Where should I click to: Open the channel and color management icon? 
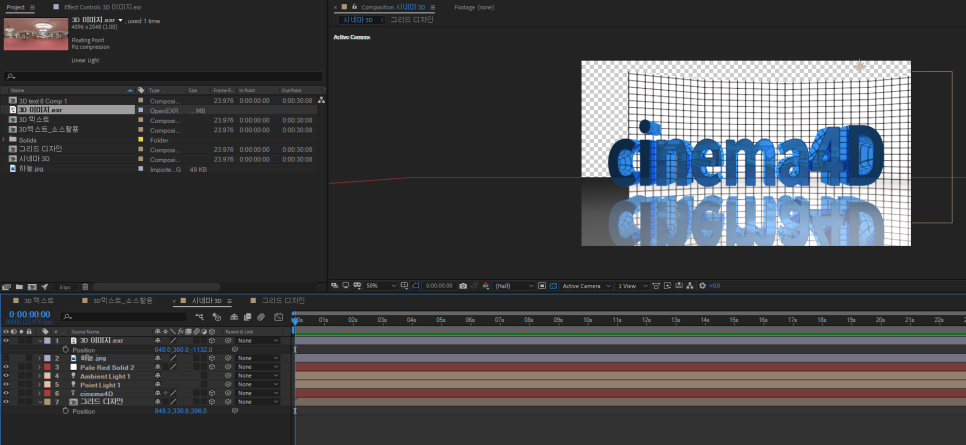[x=485, y=286]
